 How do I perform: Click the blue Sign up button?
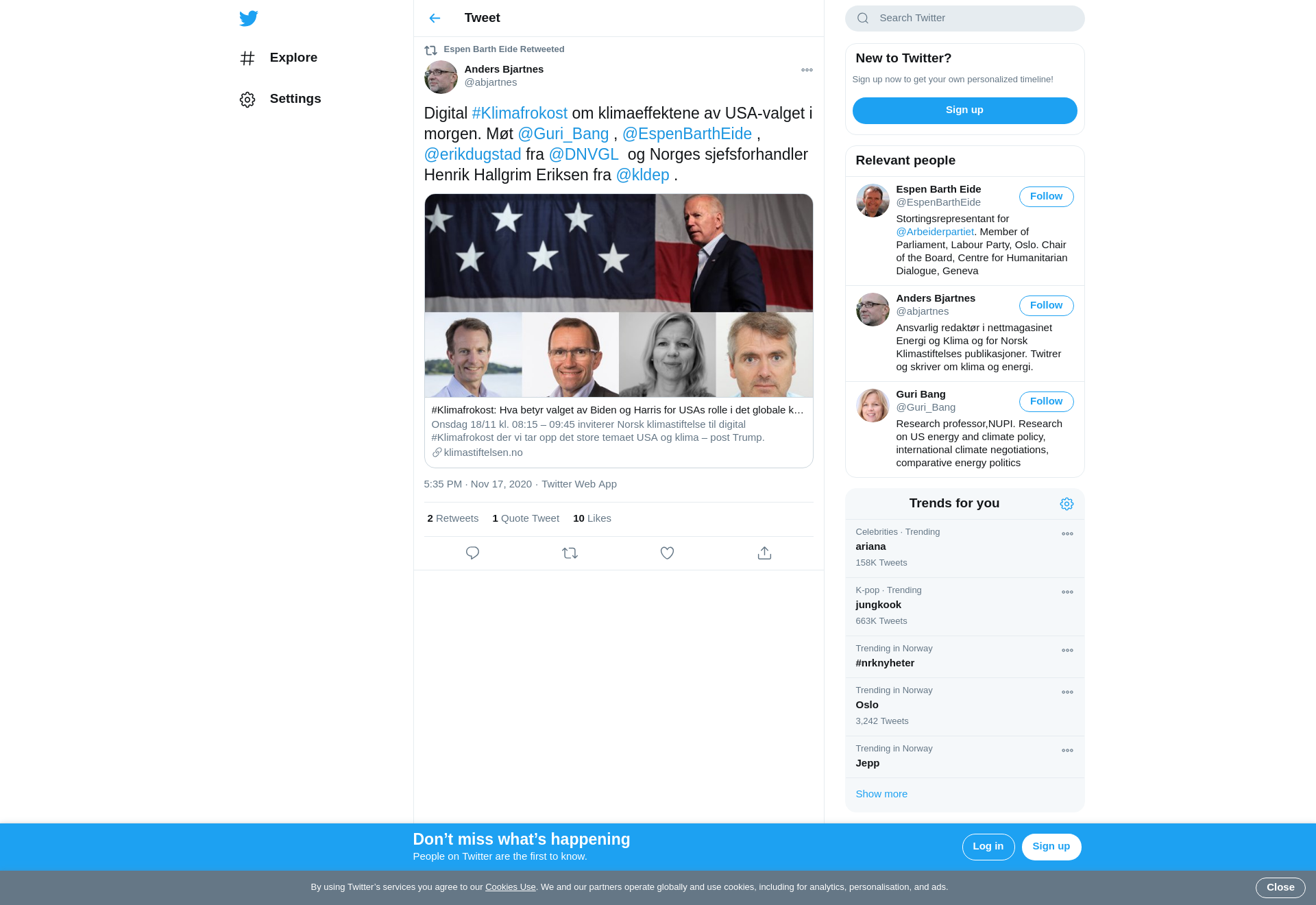pos(964,110)
